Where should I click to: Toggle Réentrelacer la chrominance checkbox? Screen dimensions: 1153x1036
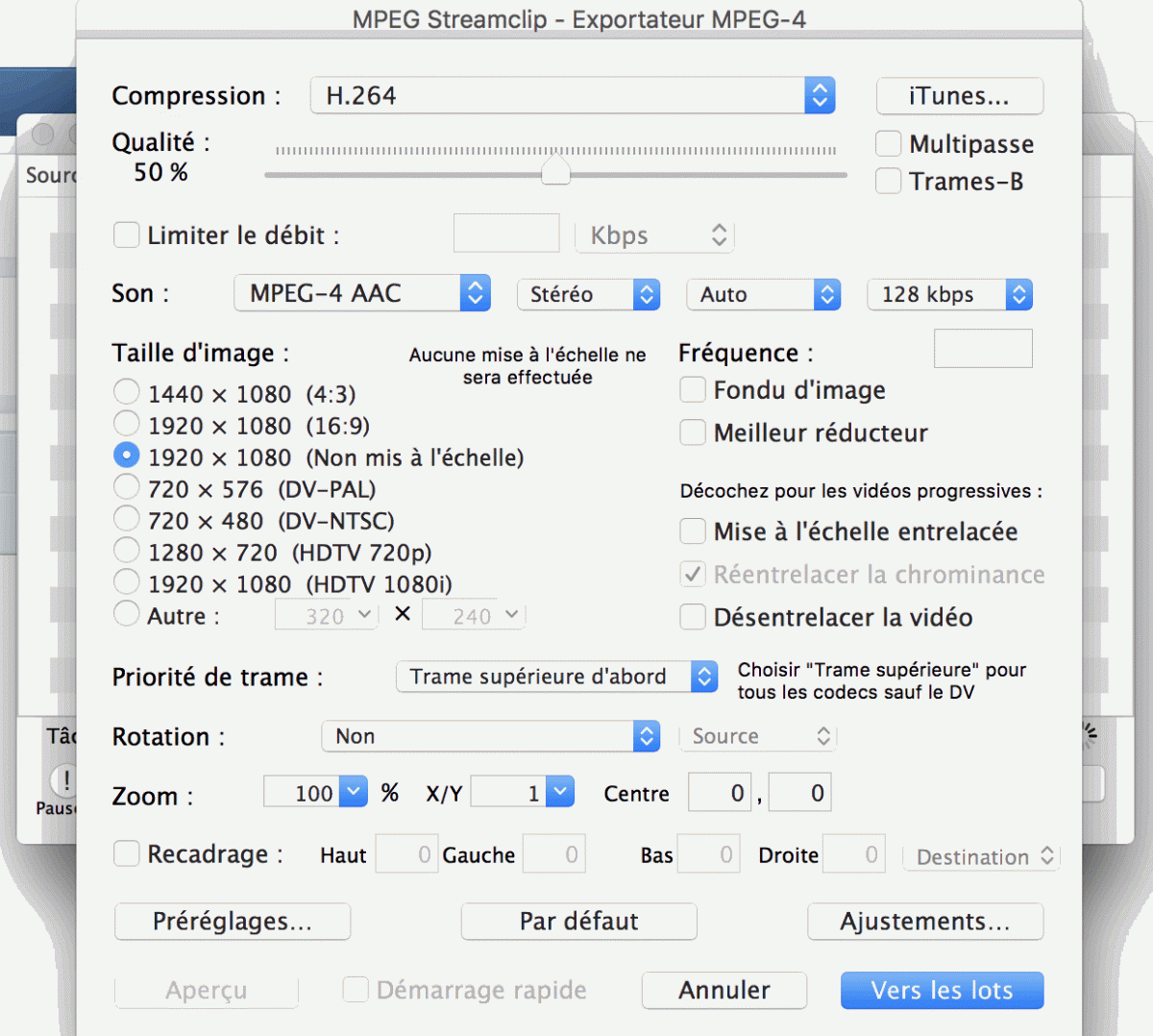(x=693, y=575)
